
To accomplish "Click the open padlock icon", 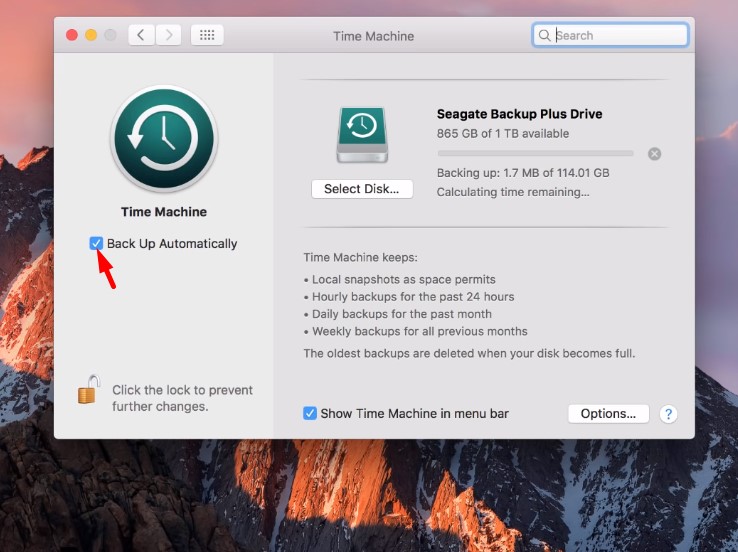I will [88, 389].
